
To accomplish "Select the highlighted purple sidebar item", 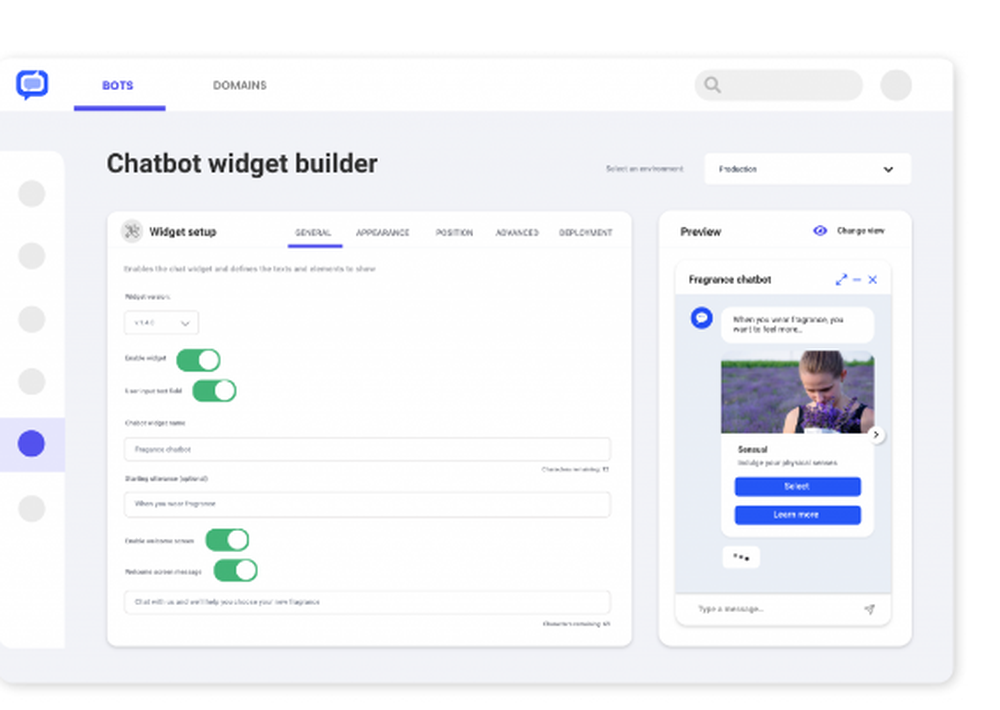I will (x=31, y=444).
